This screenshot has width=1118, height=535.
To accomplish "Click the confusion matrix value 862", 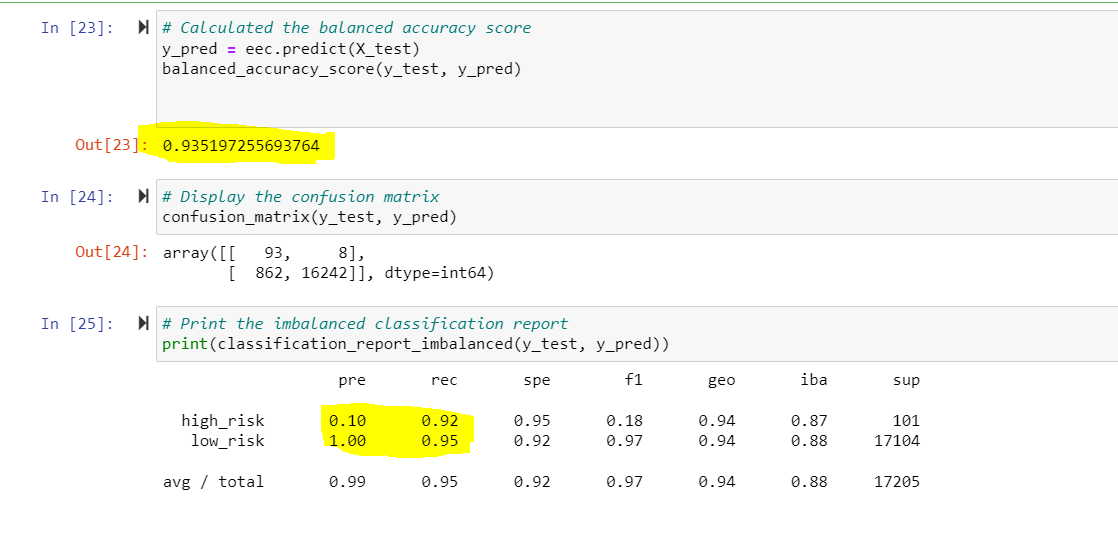I will (268, 273).
